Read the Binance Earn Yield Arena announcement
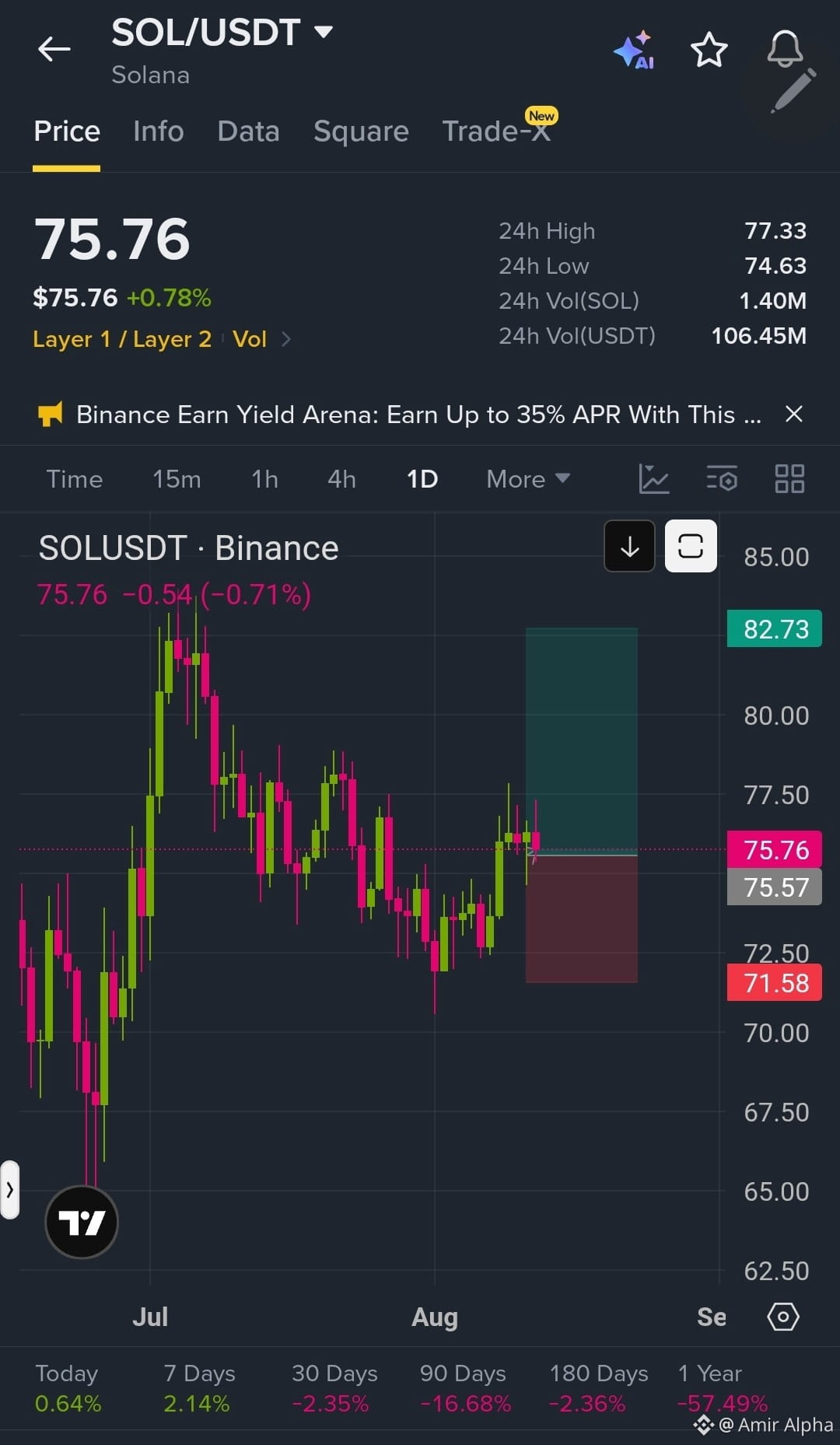The image size is (840, 1445). pyautogui.click(x=418, y=415)
